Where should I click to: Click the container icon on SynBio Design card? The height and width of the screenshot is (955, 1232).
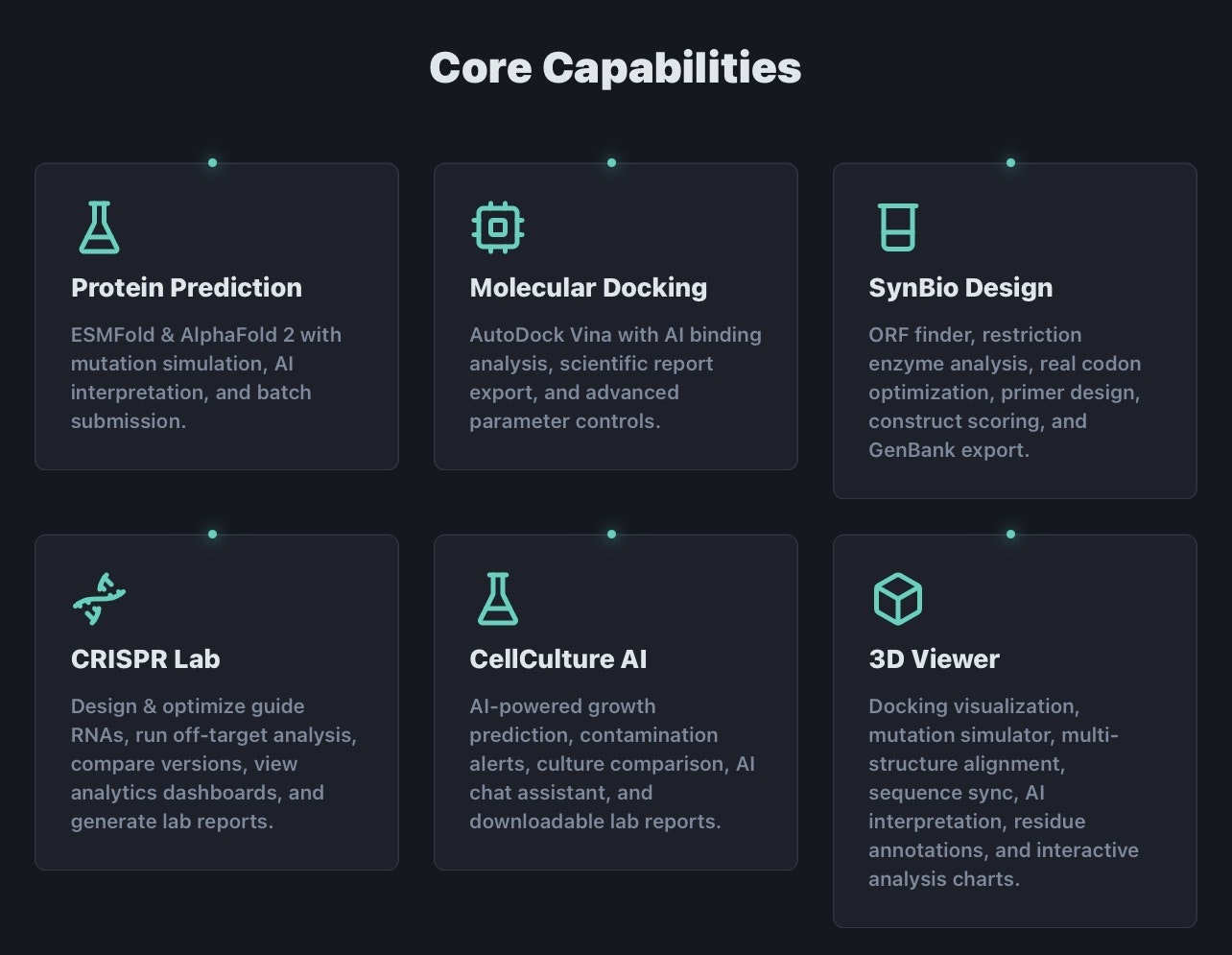(x=898, y=227)
